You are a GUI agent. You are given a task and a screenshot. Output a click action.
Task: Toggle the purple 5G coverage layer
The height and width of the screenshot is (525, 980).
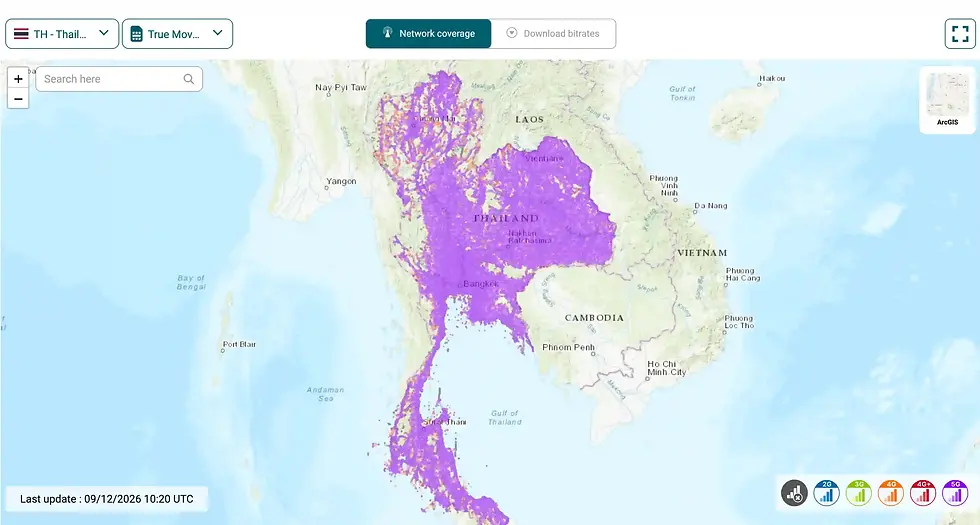pyautogui.click(x=955, y=492)
